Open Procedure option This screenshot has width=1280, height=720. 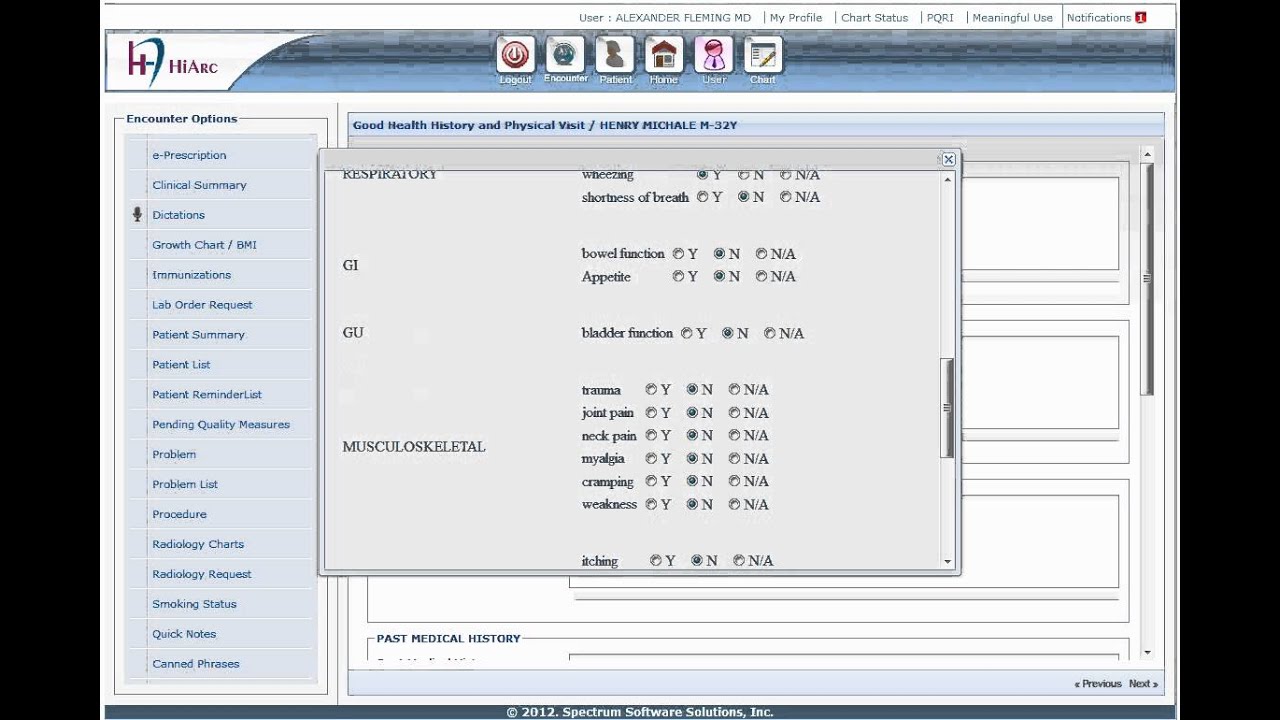[x=179, y=515]
